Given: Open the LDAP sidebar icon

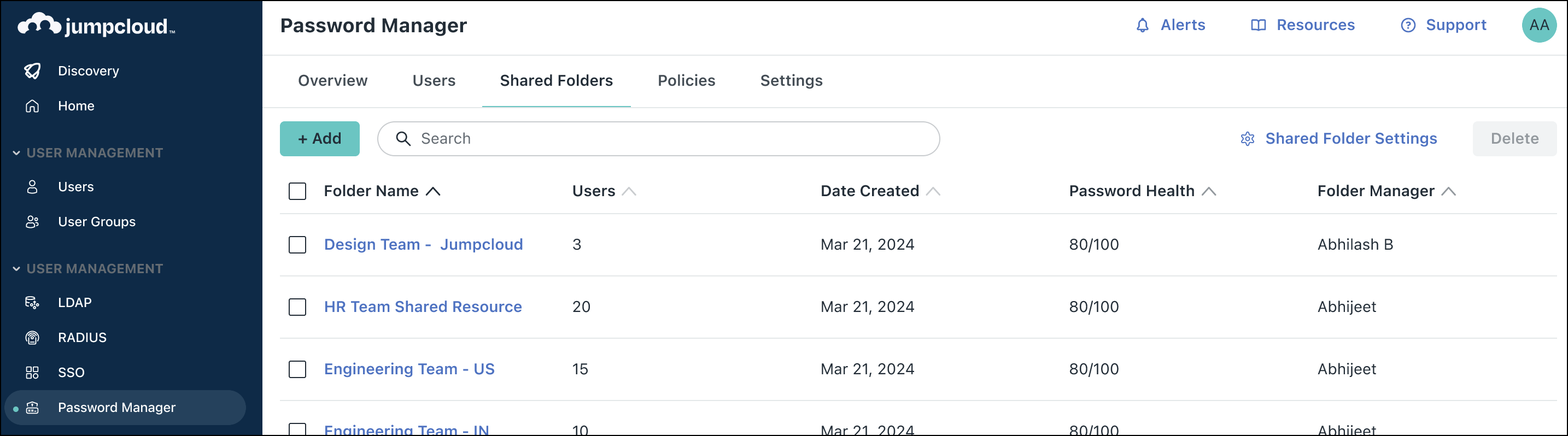Looking at the screenshot, I should (32, 303).
